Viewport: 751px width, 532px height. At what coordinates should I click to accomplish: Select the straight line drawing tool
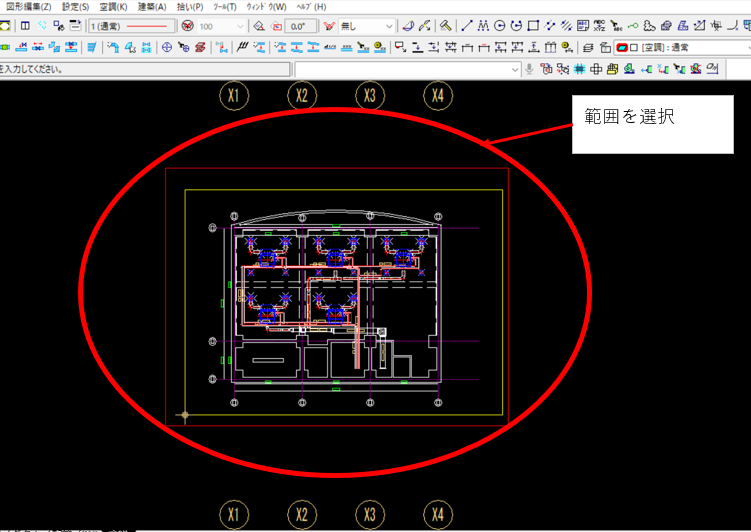467,25
